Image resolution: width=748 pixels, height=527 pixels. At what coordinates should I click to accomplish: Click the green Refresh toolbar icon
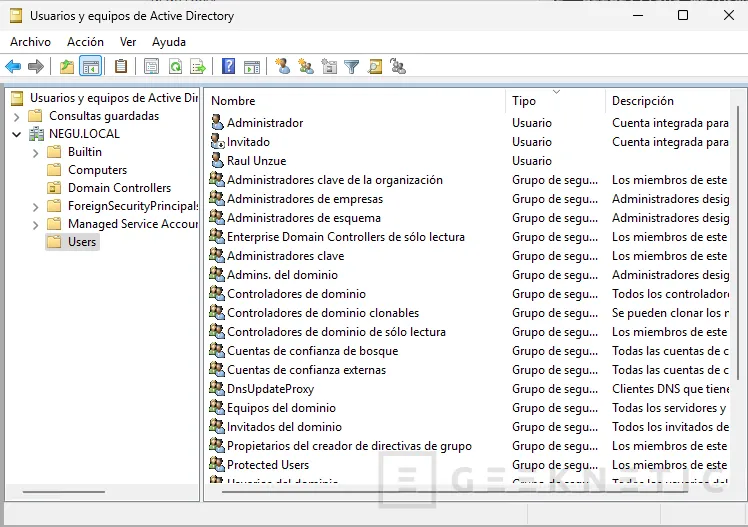[175, 66]
